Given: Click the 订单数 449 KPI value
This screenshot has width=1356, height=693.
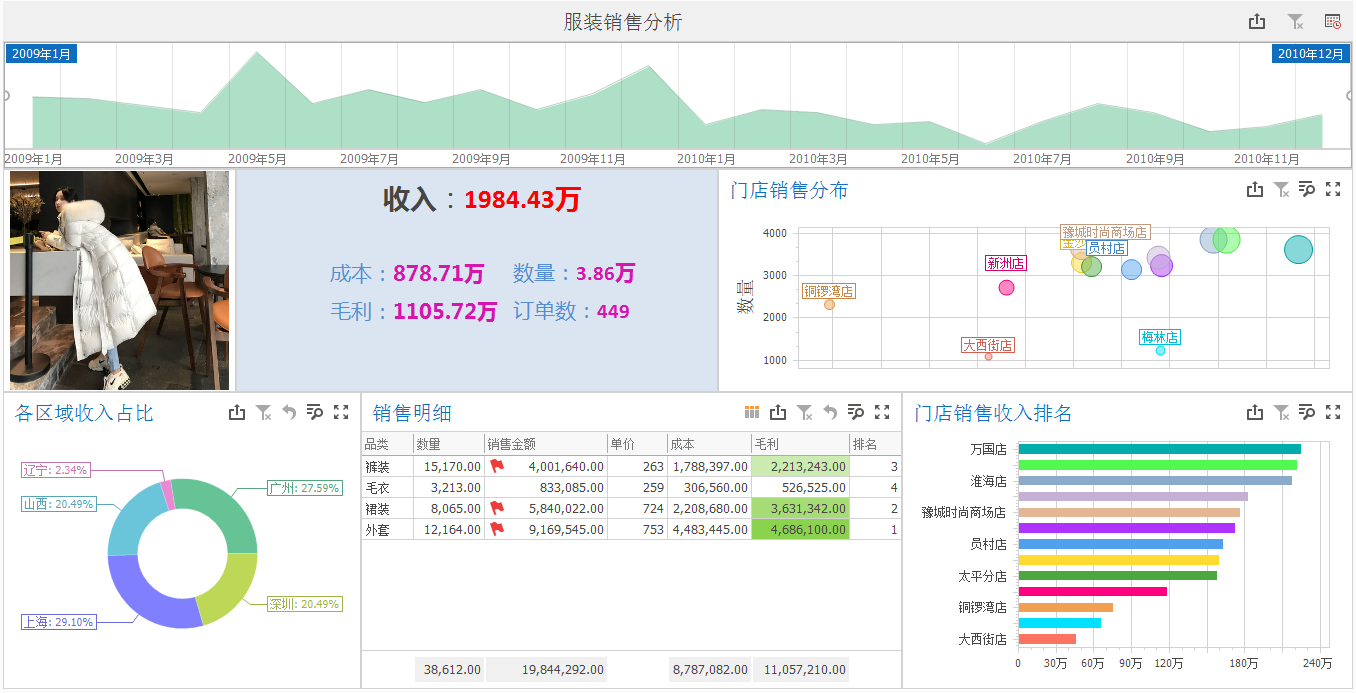Looking at the screenshot, I should (x=613, y=311).
